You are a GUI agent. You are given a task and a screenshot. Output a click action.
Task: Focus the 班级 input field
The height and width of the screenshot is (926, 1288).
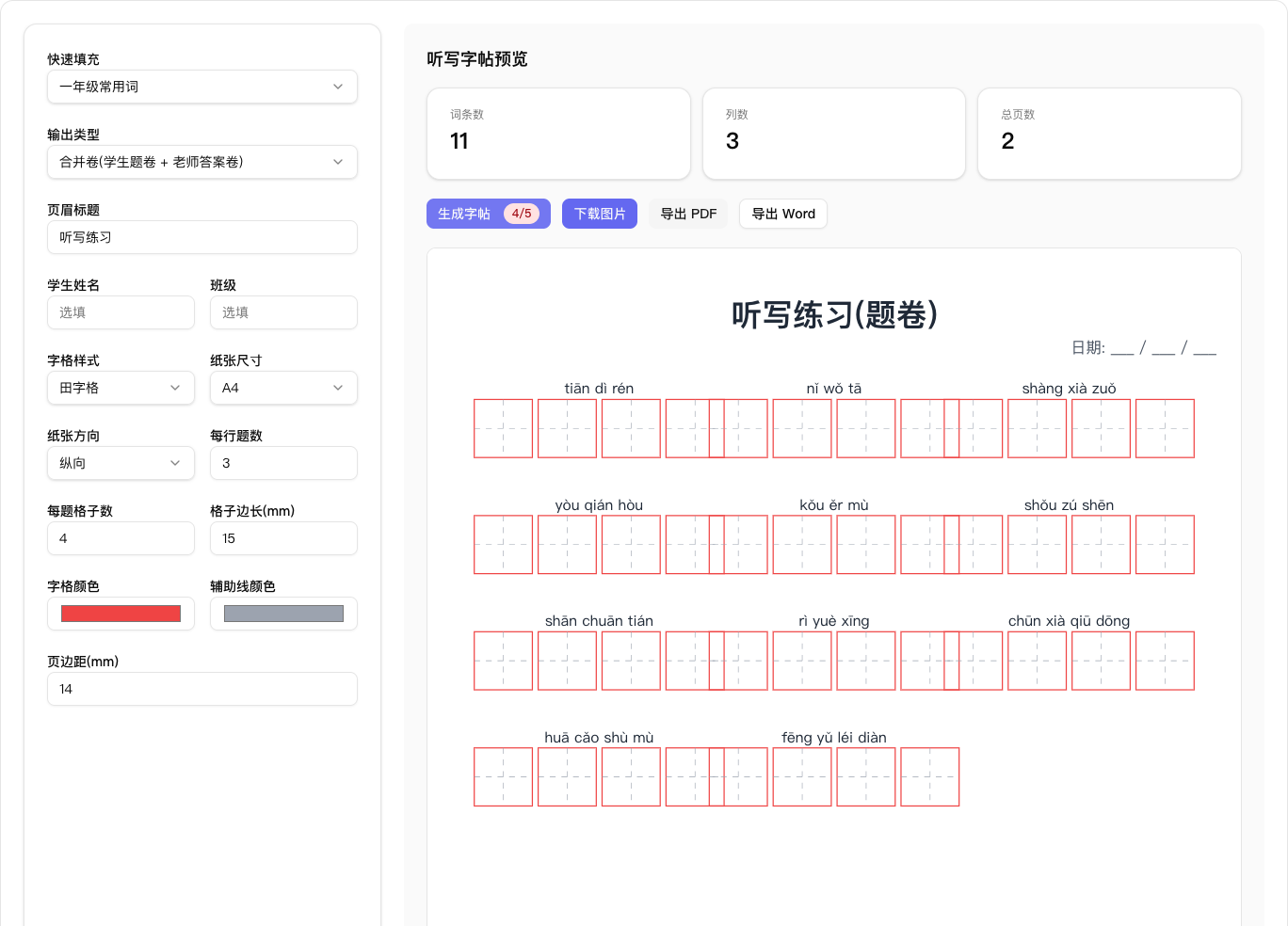click(283, 312)
